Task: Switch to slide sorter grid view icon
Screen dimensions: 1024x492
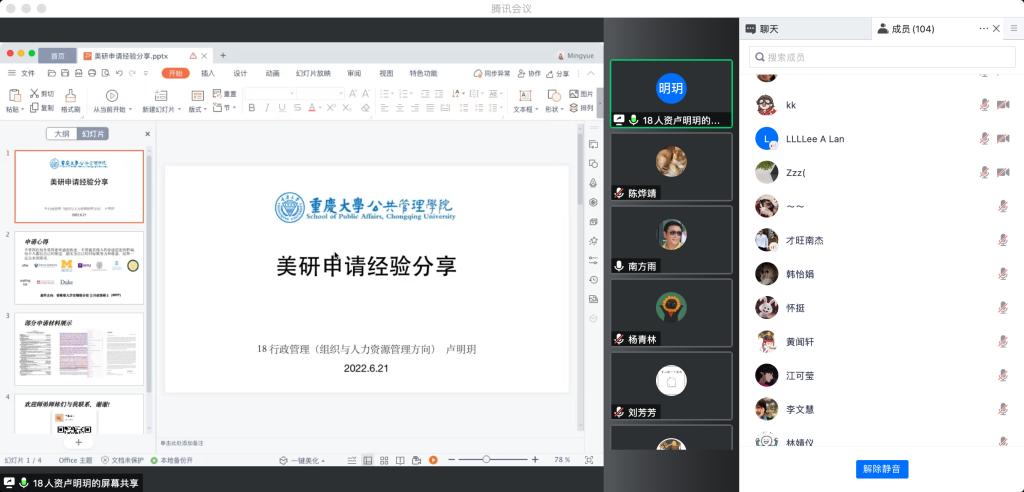Action: (x=383, y=460)
